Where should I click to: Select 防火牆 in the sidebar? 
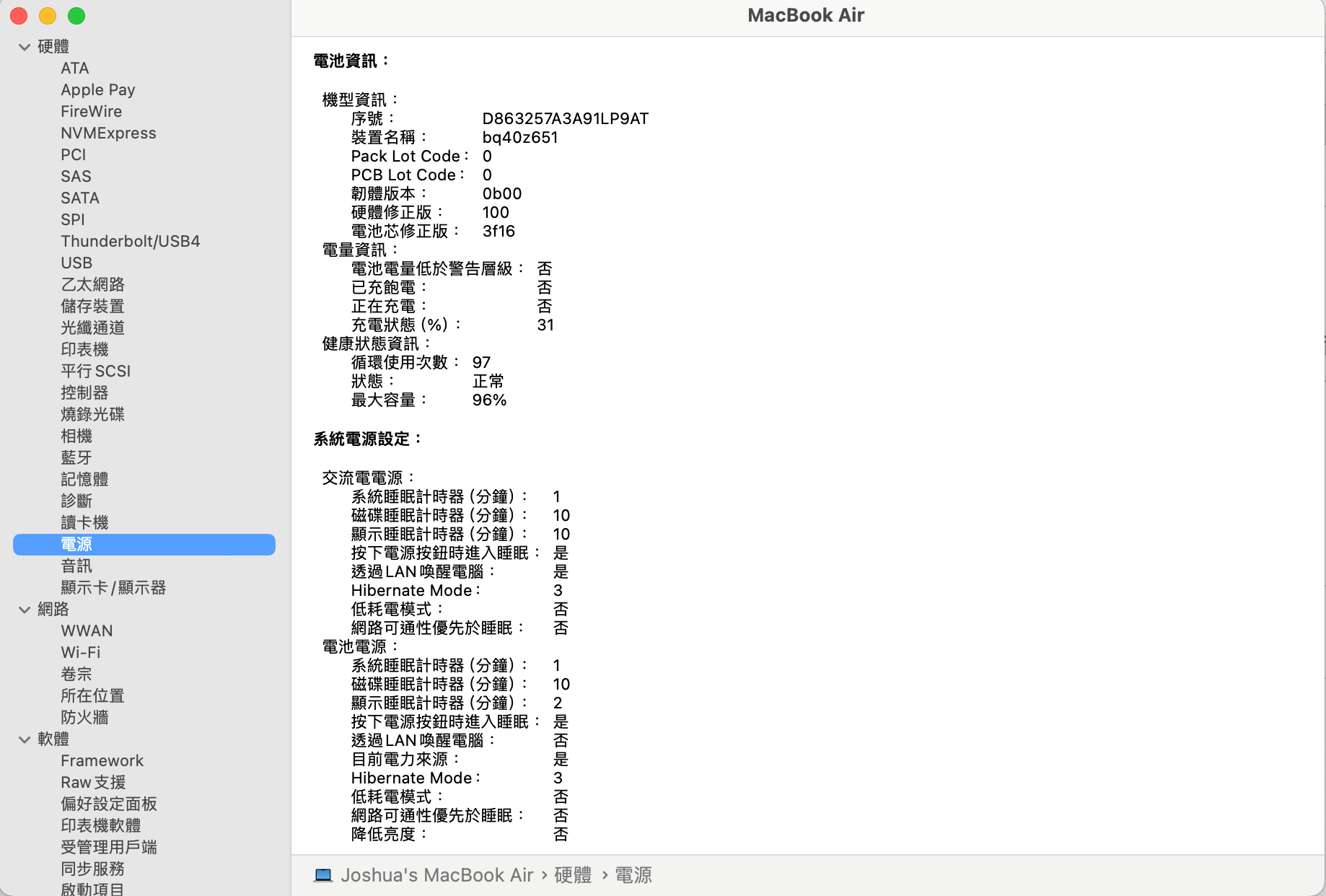point(84,718)
